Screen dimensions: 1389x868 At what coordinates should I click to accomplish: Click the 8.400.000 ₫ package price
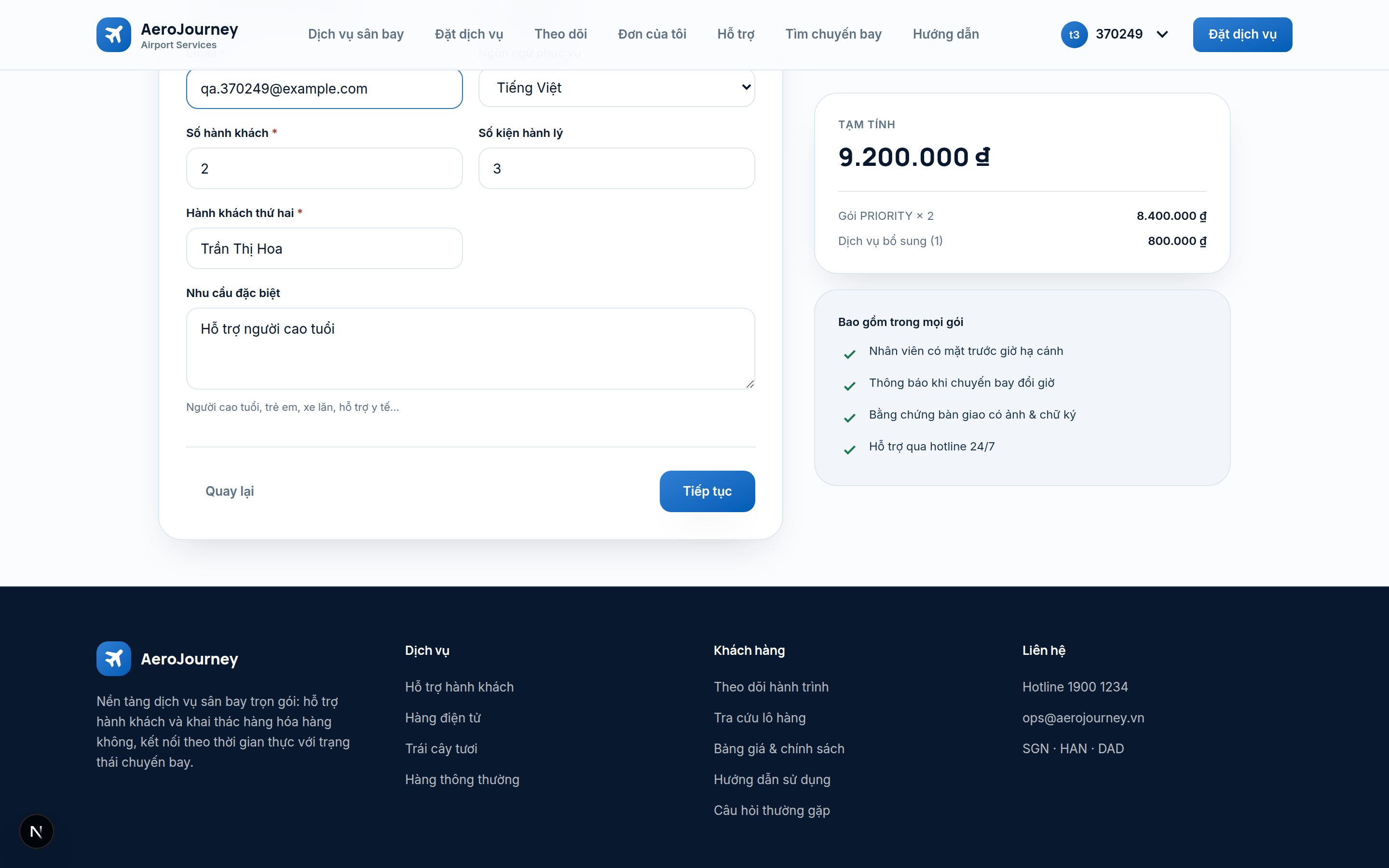(1171, 216)
